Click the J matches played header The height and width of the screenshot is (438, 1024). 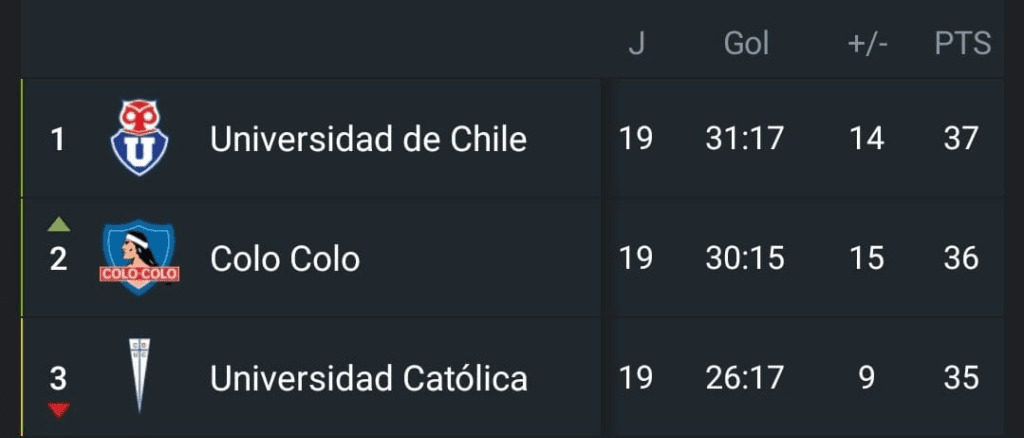pos(636,44)
